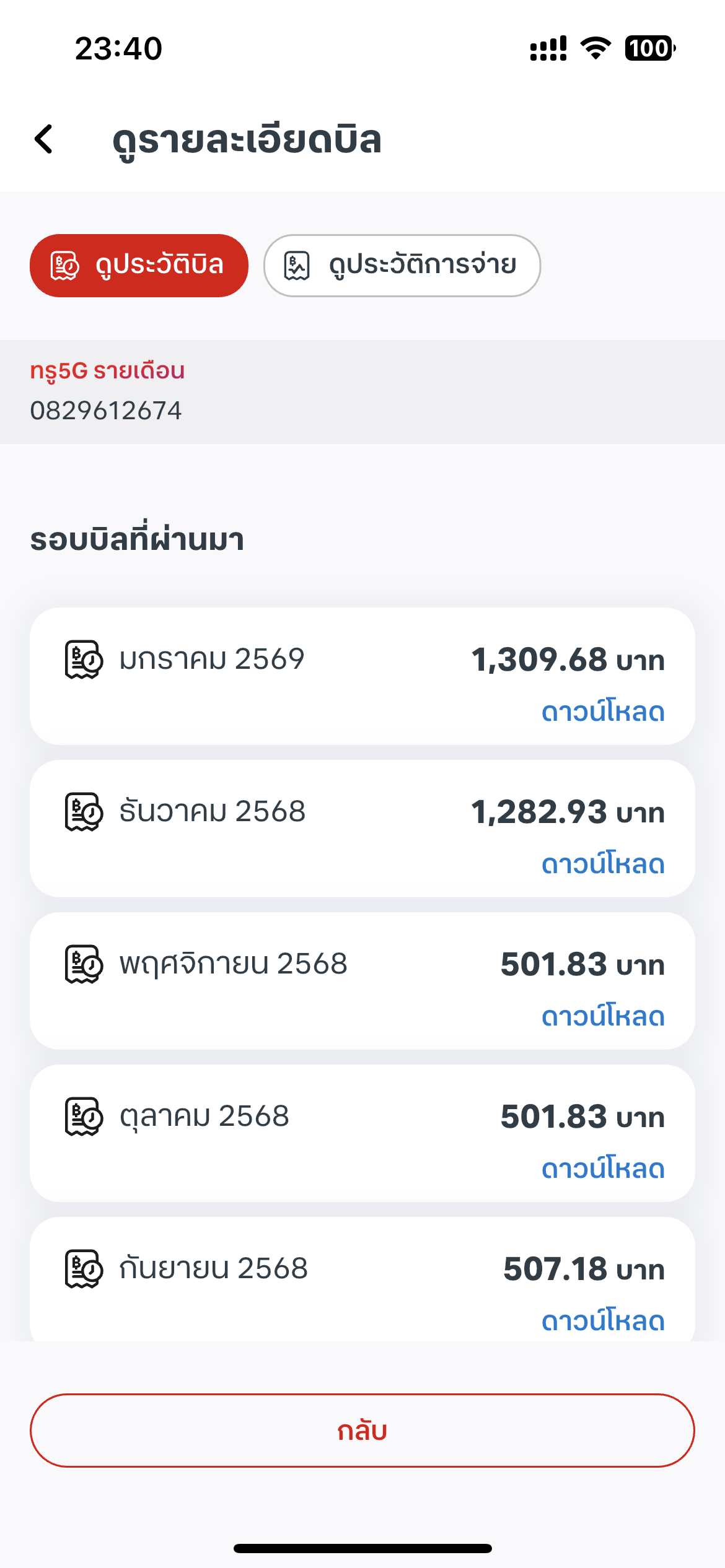Switch to the ดูประวัติการจ่าย tab
This screenshot has height=1568, width=725.
coord(402,266)
